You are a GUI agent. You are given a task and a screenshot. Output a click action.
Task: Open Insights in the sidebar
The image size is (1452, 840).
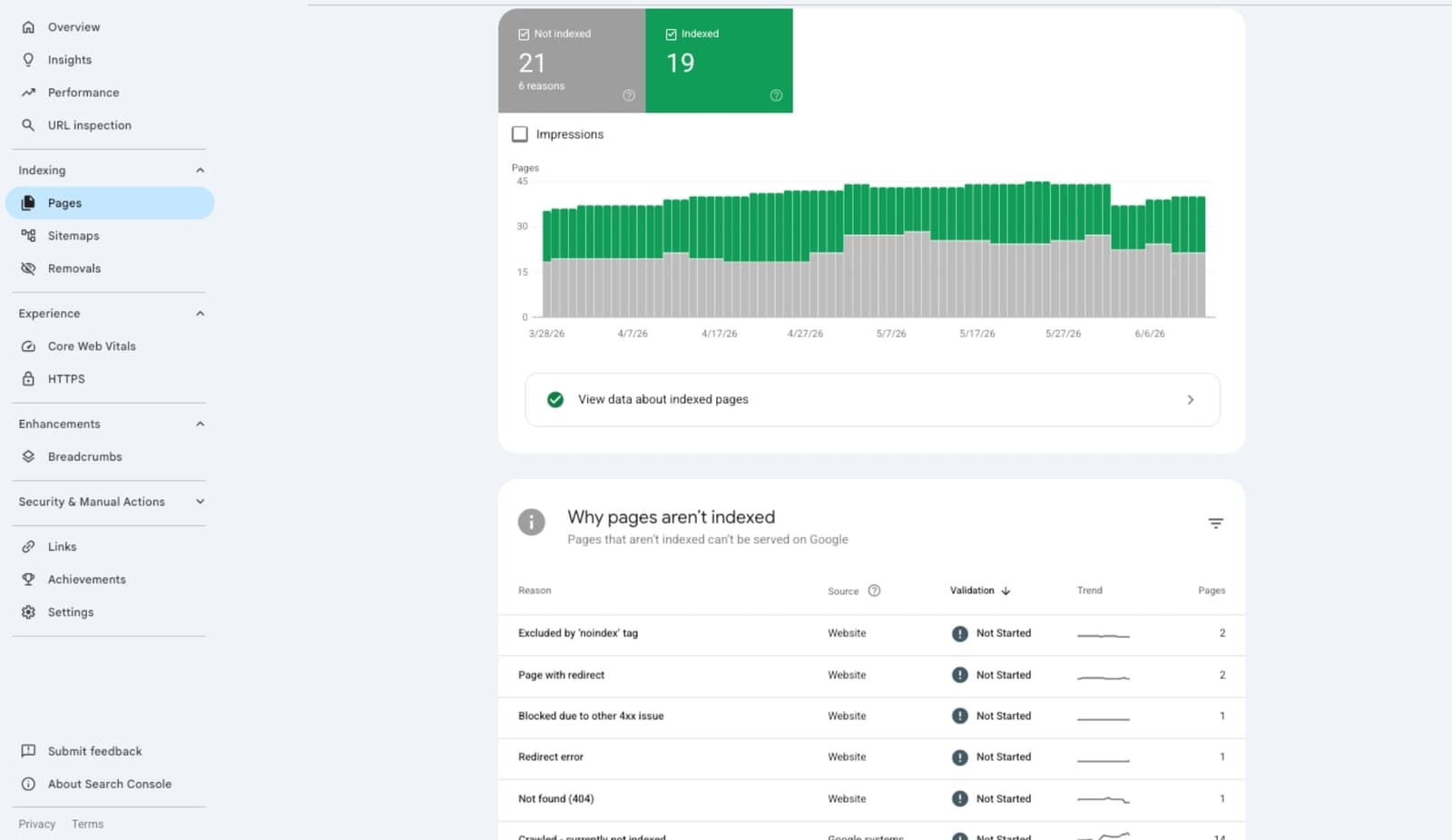coord(70,60)
